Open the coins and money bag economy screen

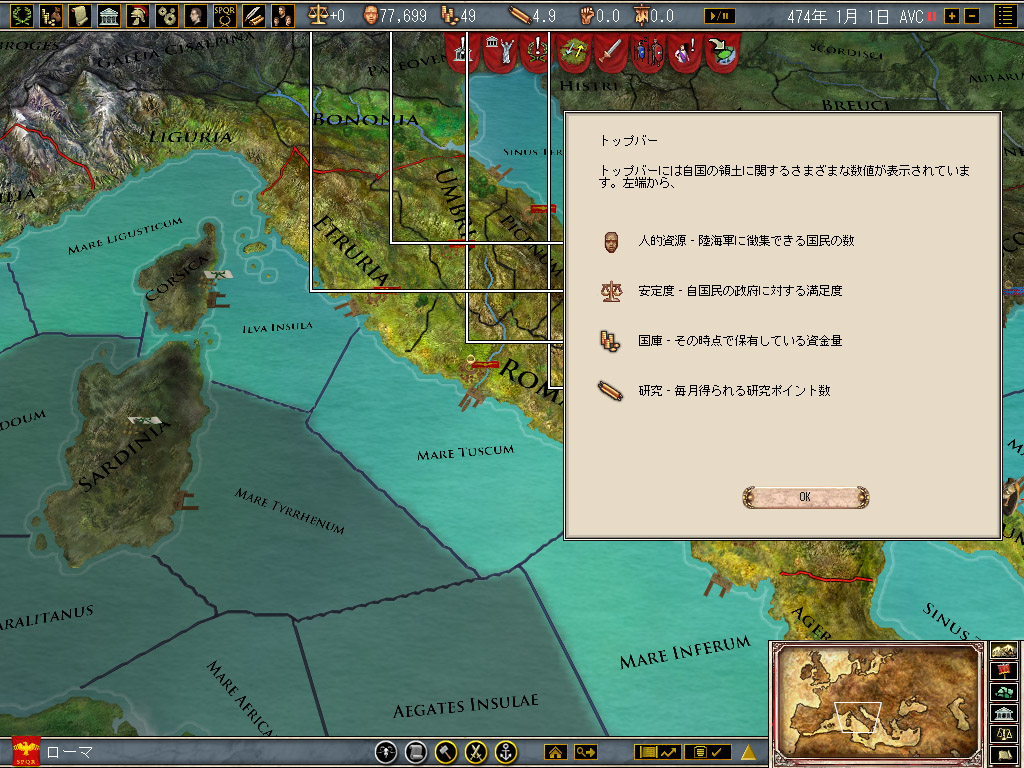click(x=51, y=16)
